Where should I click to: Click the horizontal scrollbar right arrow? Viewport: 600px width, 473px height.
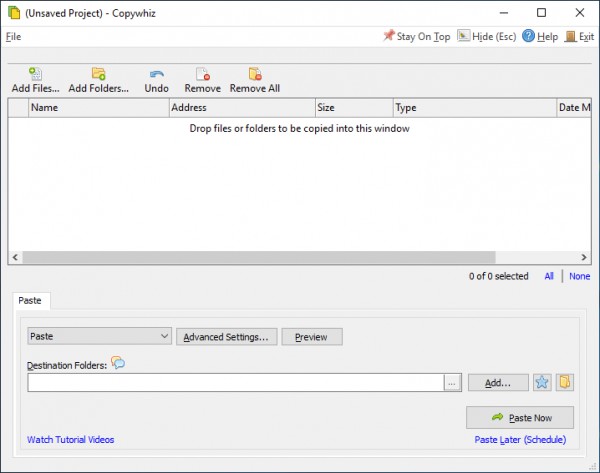584,257
